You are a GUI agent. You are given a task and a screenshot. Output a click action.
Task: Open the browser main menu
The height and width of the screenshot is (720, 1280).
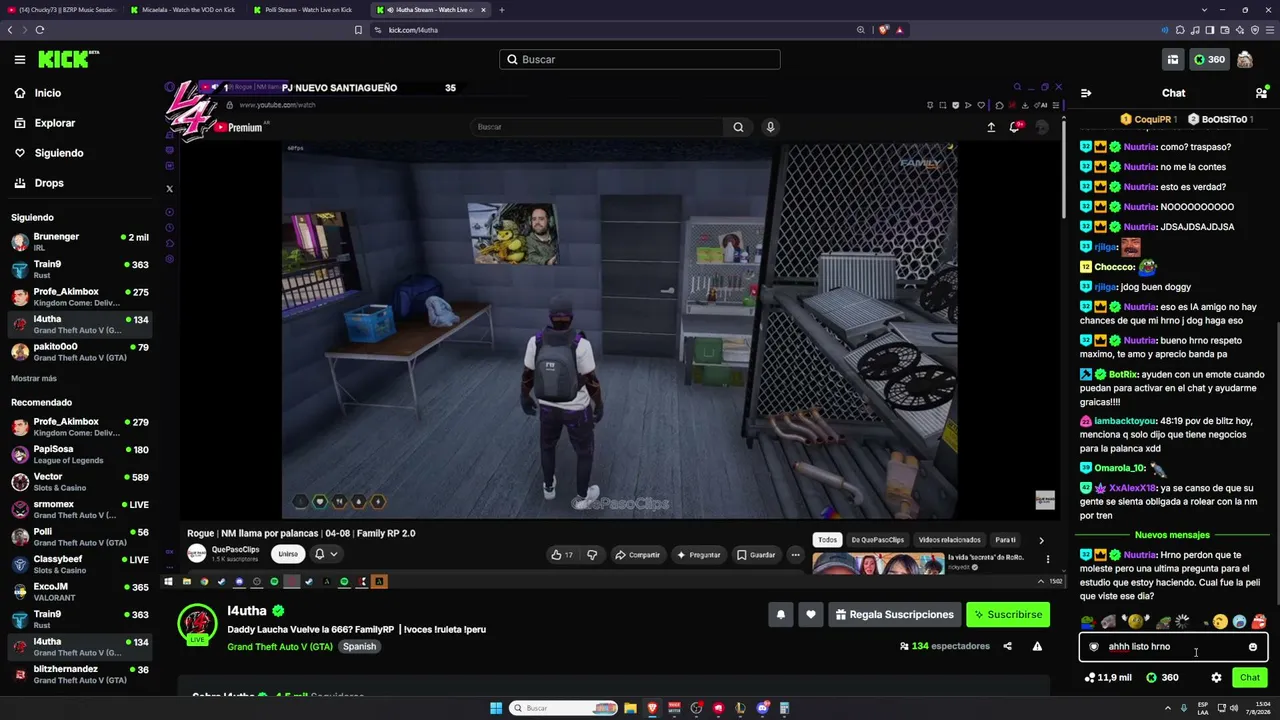(x=1270, y=30)
